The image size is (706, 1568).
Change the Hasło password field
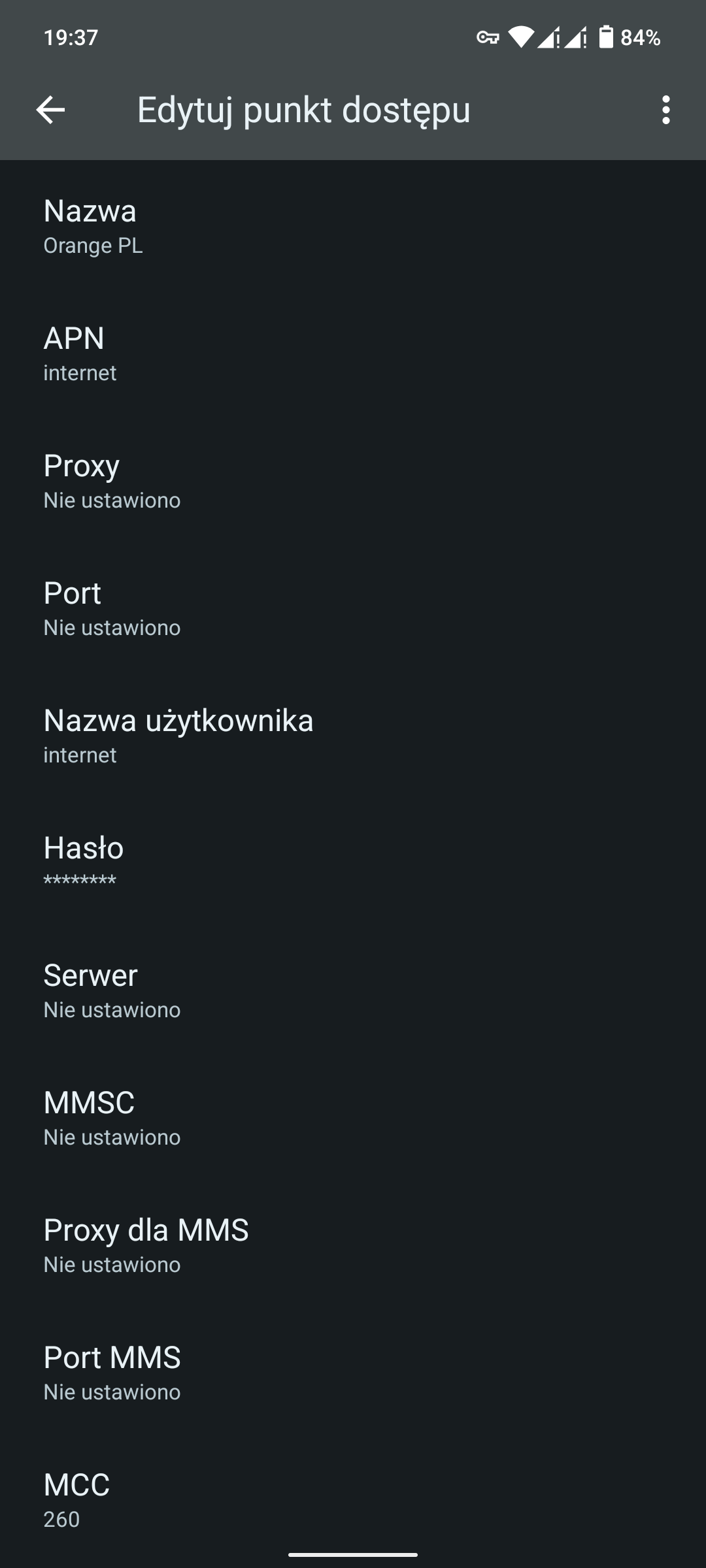point(353,862)
